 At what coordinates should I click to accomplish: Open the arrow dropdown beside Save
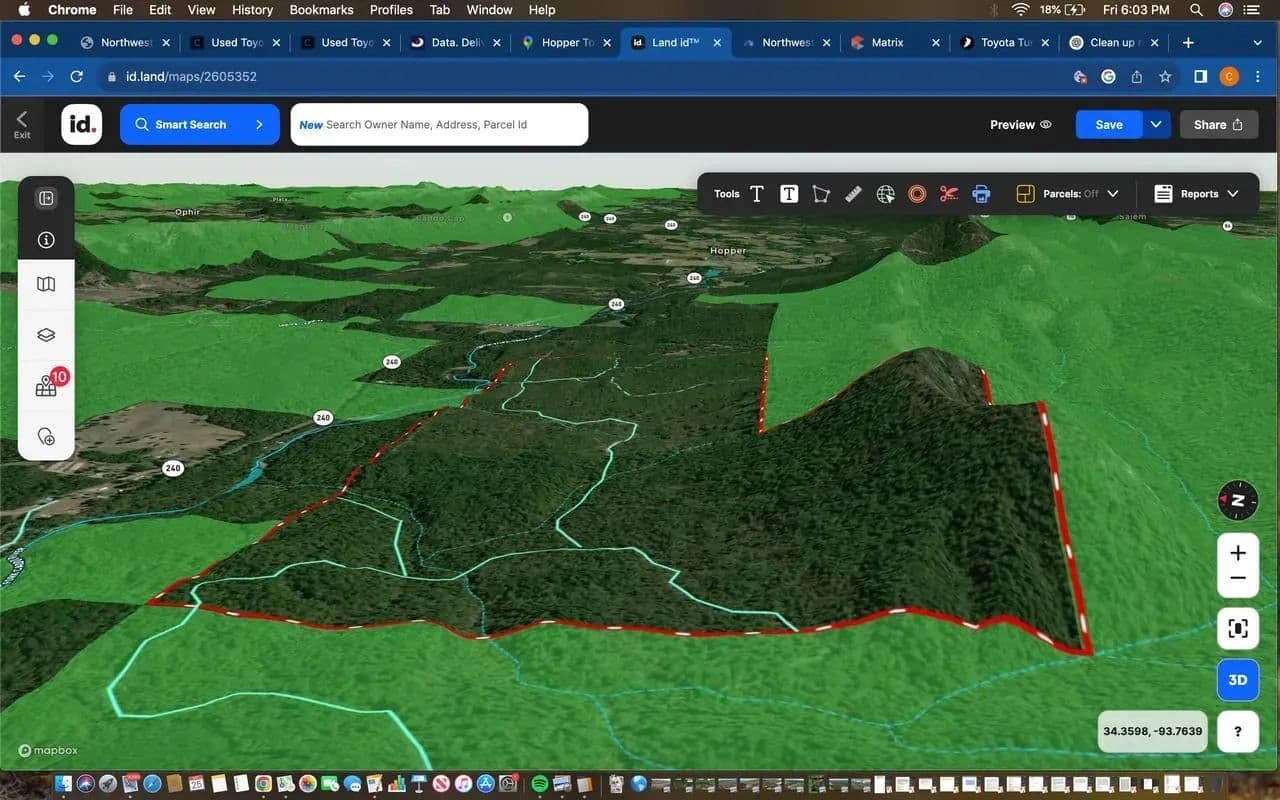(1156, 125)
